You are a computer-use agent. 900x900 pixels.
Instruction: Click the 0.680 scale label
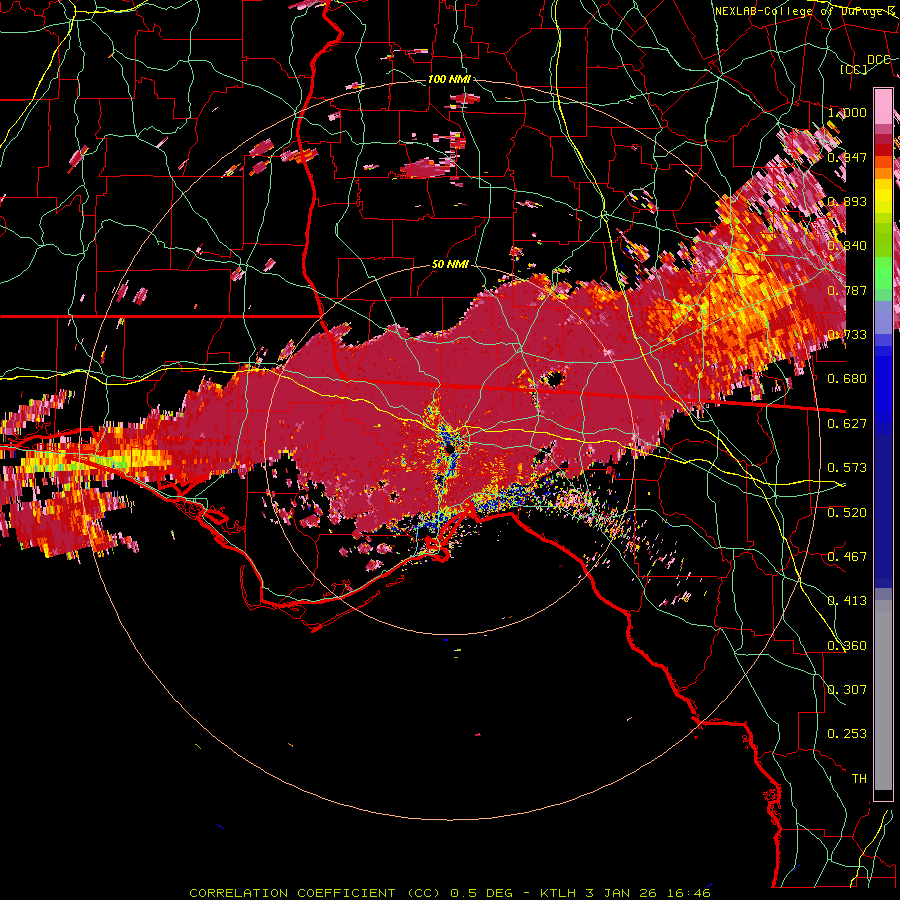click(847, 378)
